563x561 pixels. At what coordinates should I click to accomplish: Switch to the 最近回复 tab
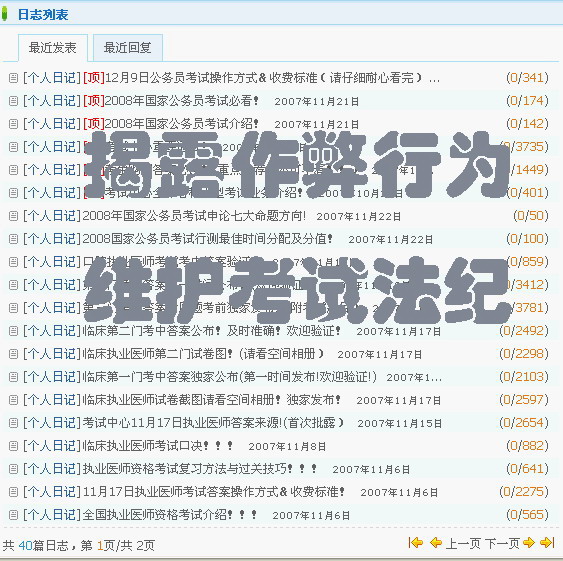[128, 48]
